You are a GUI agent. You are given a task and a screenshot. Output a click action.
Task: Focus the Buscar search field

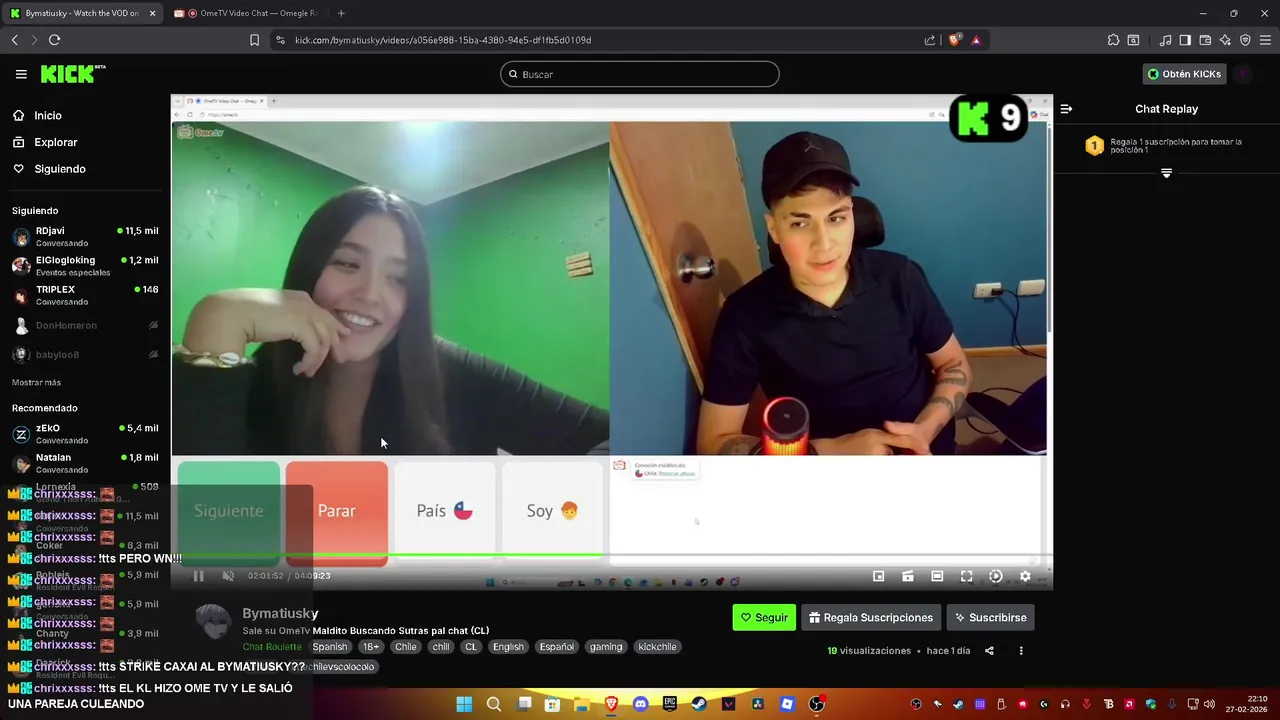coord(639,74)
